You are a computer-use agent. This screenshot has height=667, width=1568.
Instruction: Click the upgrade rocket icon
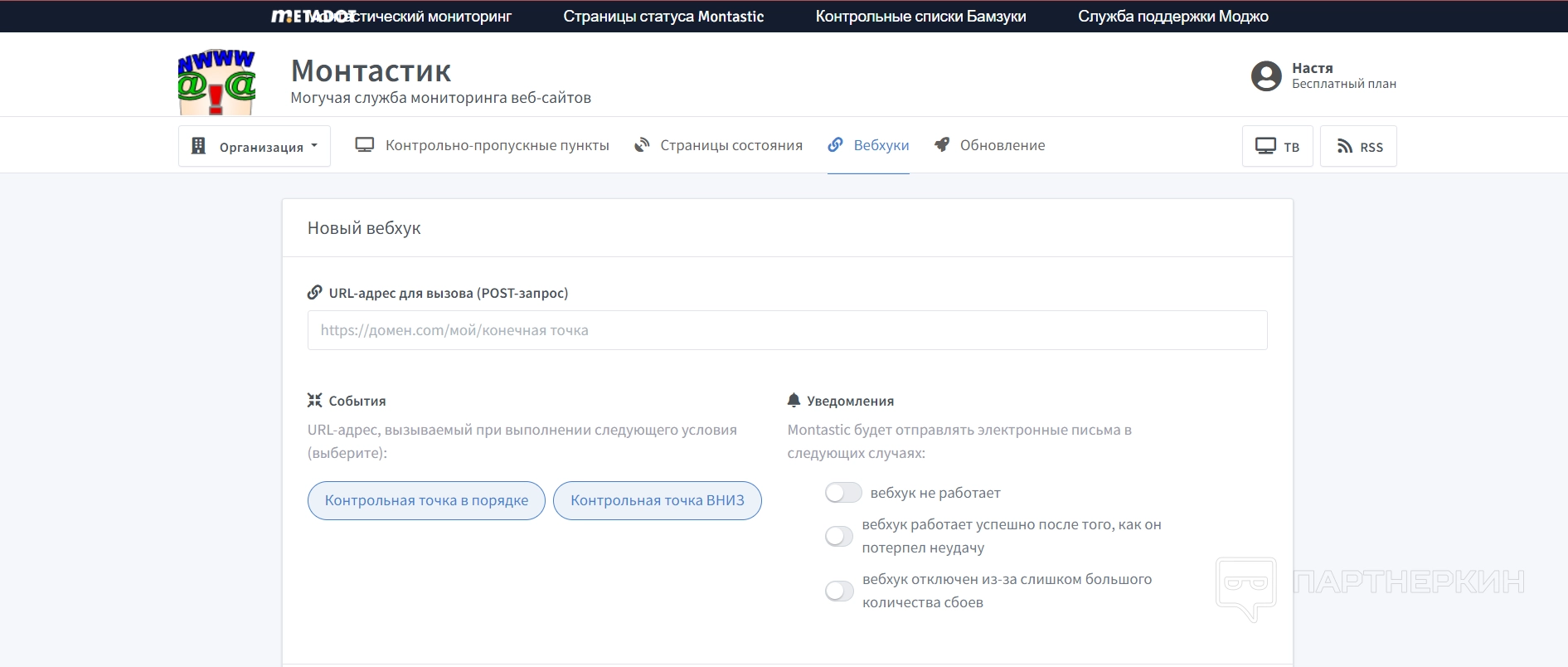pos(941,145)
